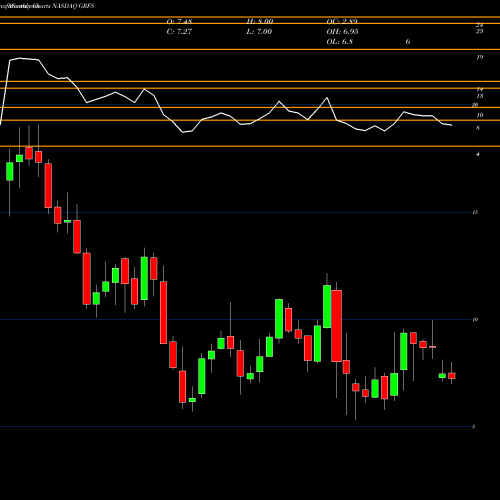
Task: Click the 24 label on indicator axis
Action: (x=479, y=25)
